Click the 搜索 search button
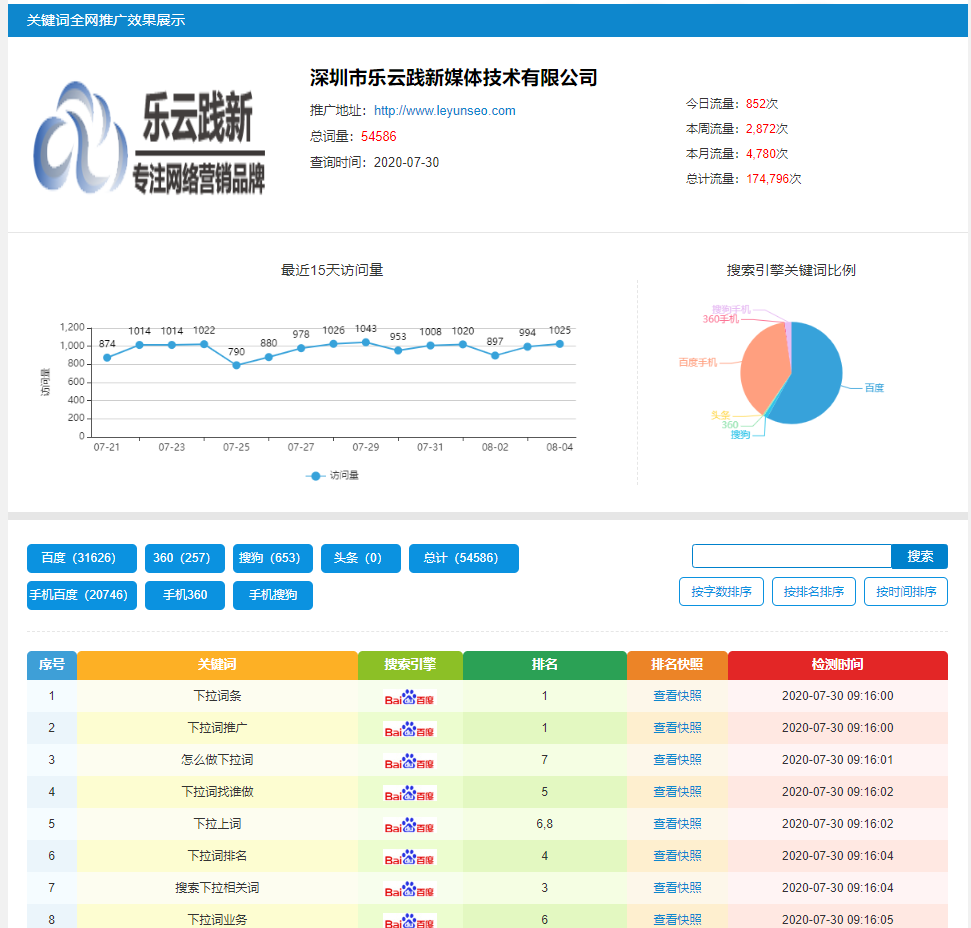The width and height of the screenshot is (971, 928). pyautogui.click(x=919, y=555)
